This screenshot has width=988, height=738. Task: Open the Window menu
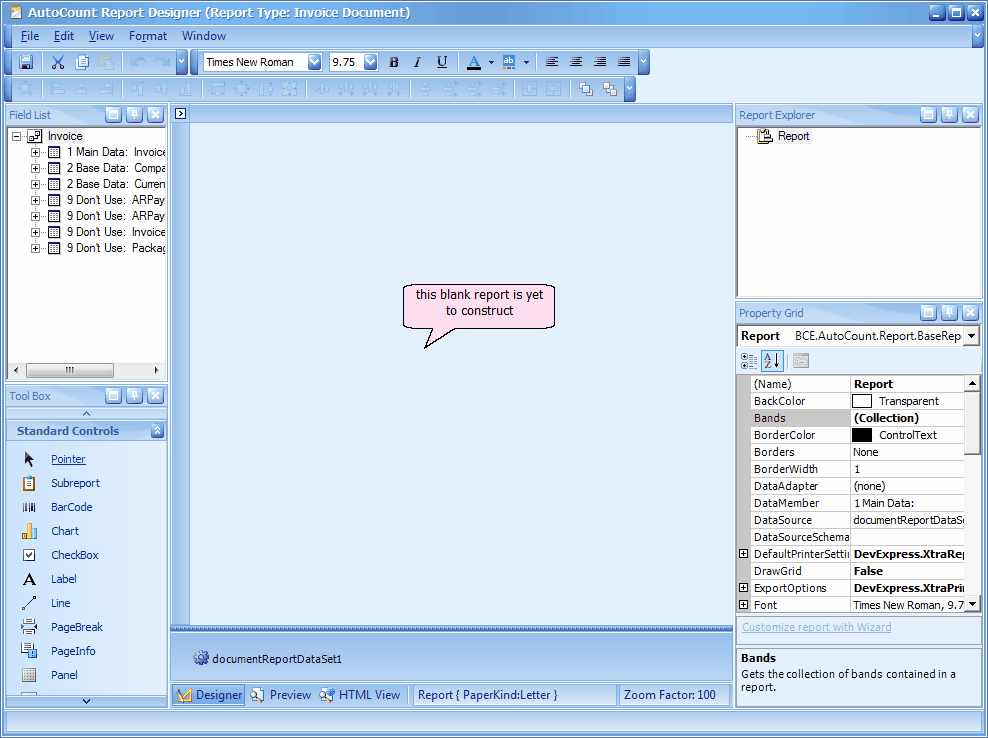click(204, 36)
